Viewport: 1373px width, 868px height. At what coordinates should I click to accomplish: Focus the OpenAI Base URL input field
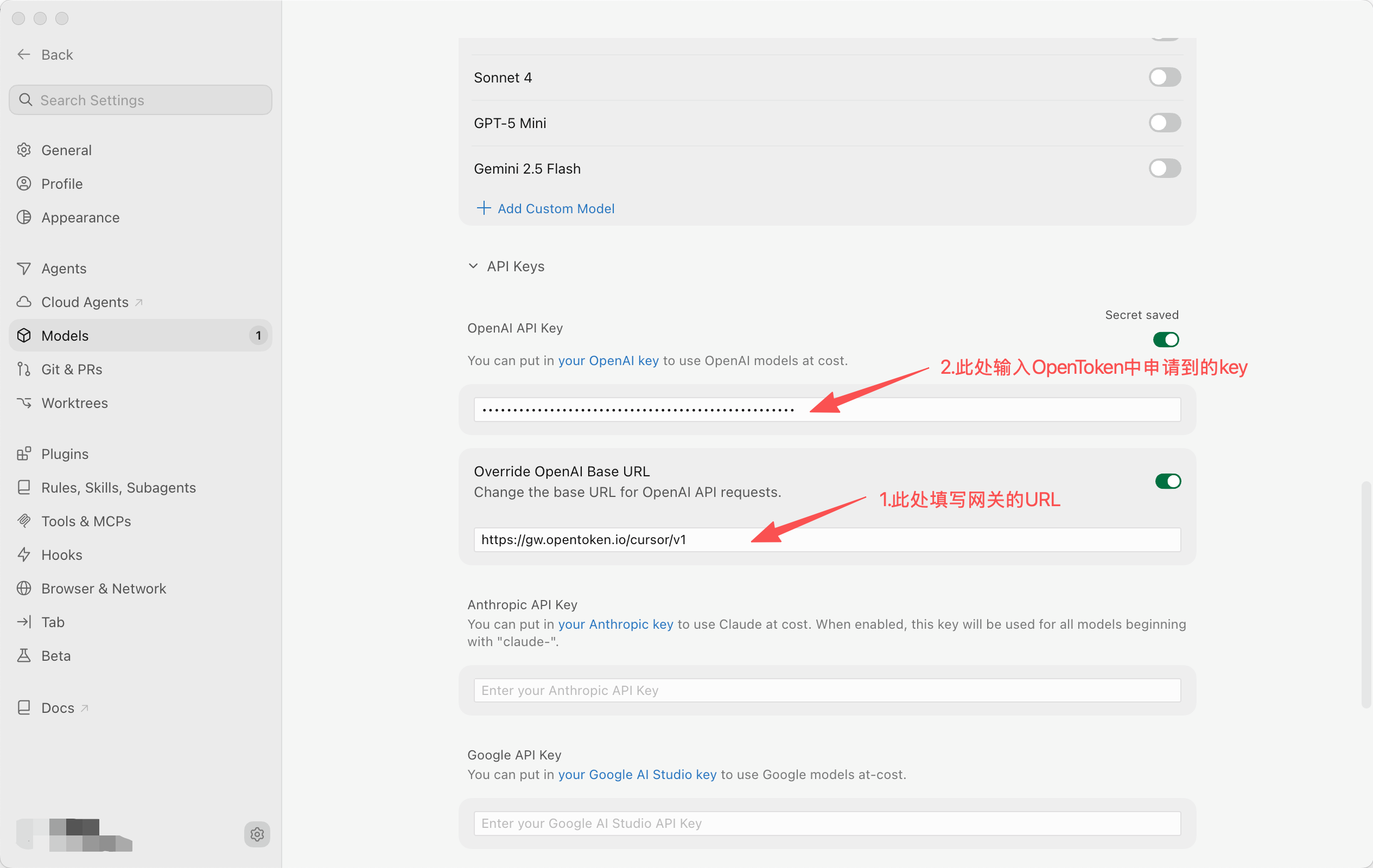(827, 539)
